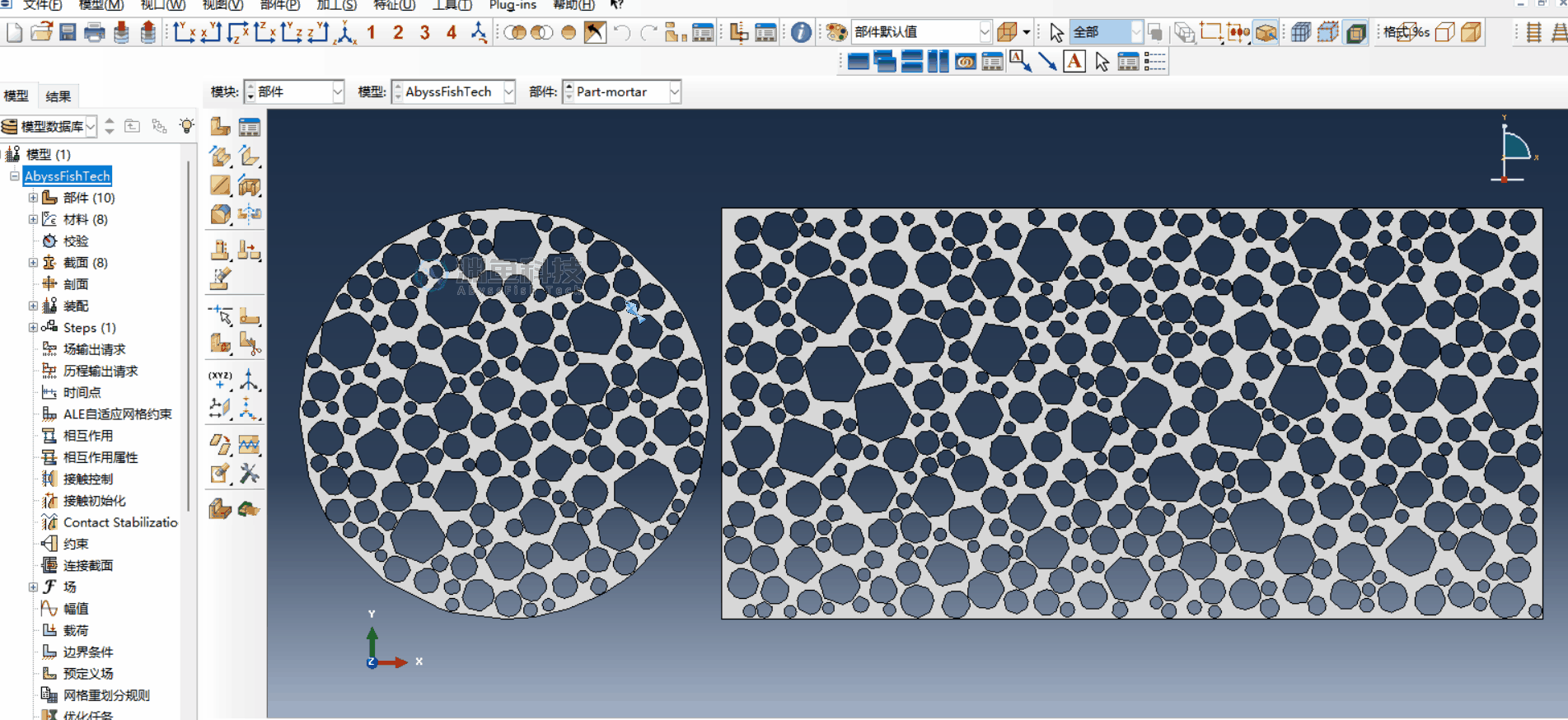Screen dimensions: 1568x720
Task: Select the Create Text annotation tool
Action: [x=1074, y=62]
